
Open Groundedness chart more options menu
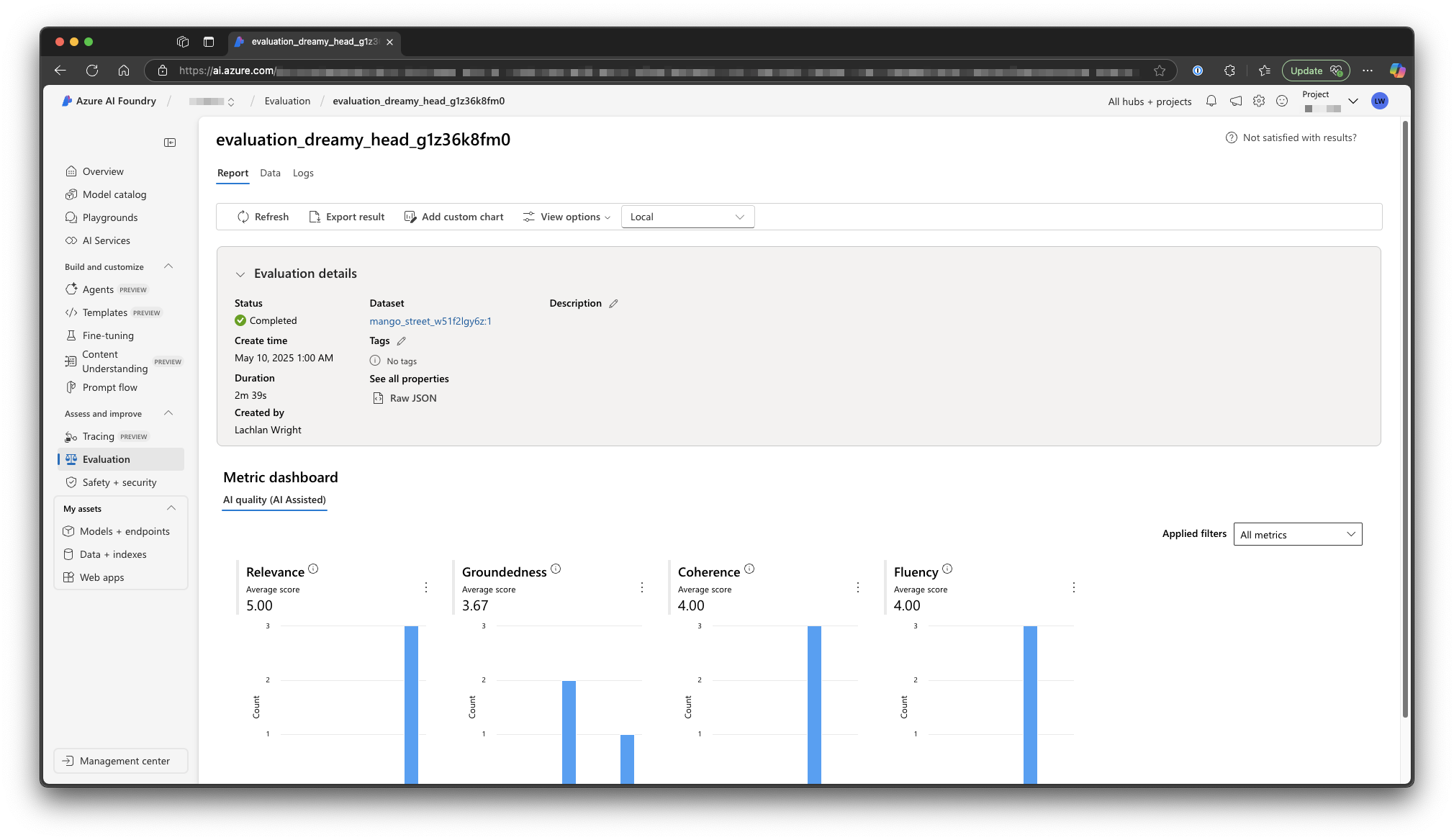point(642,587)
